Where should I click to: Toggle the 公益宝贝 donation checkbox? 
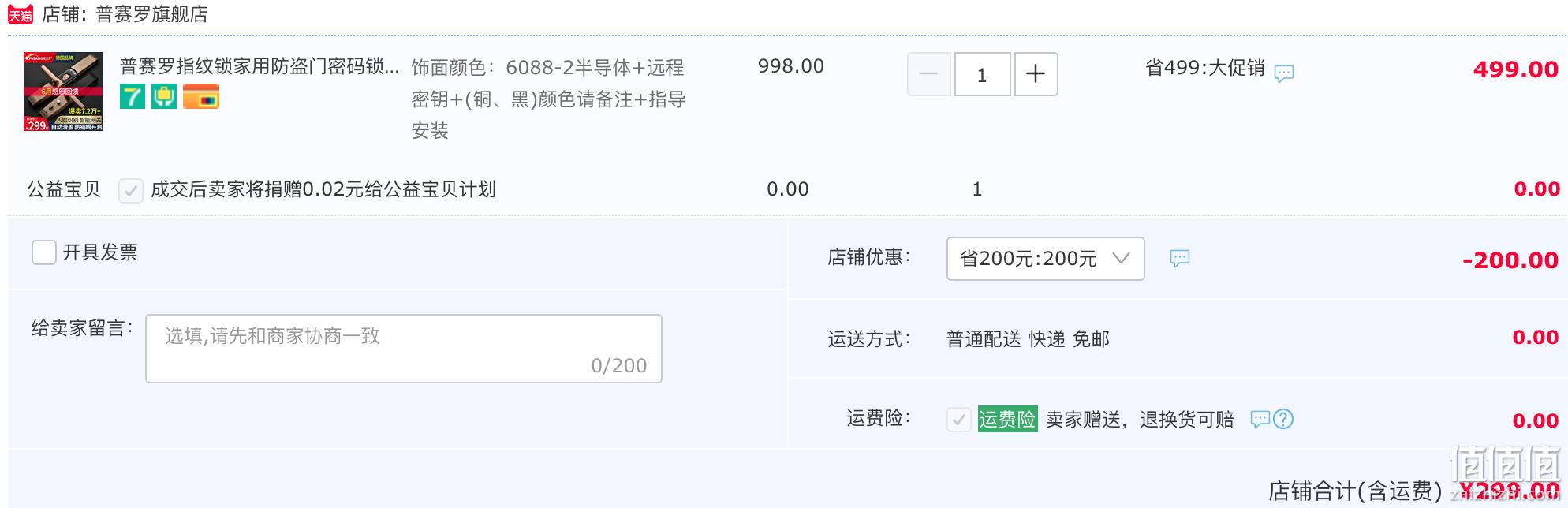click(131, 190)
